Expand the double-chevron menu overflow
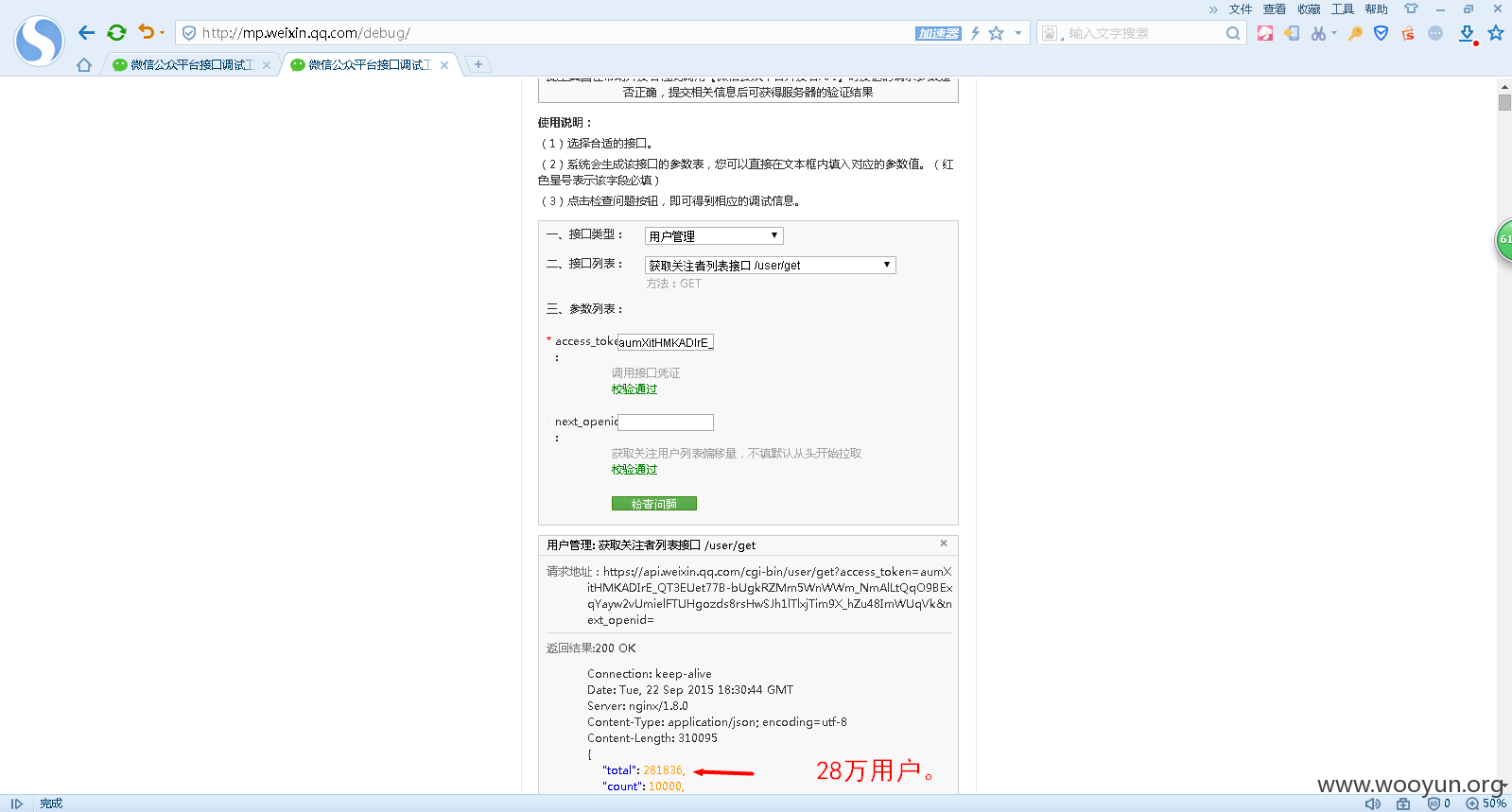 pos(1213,9)
